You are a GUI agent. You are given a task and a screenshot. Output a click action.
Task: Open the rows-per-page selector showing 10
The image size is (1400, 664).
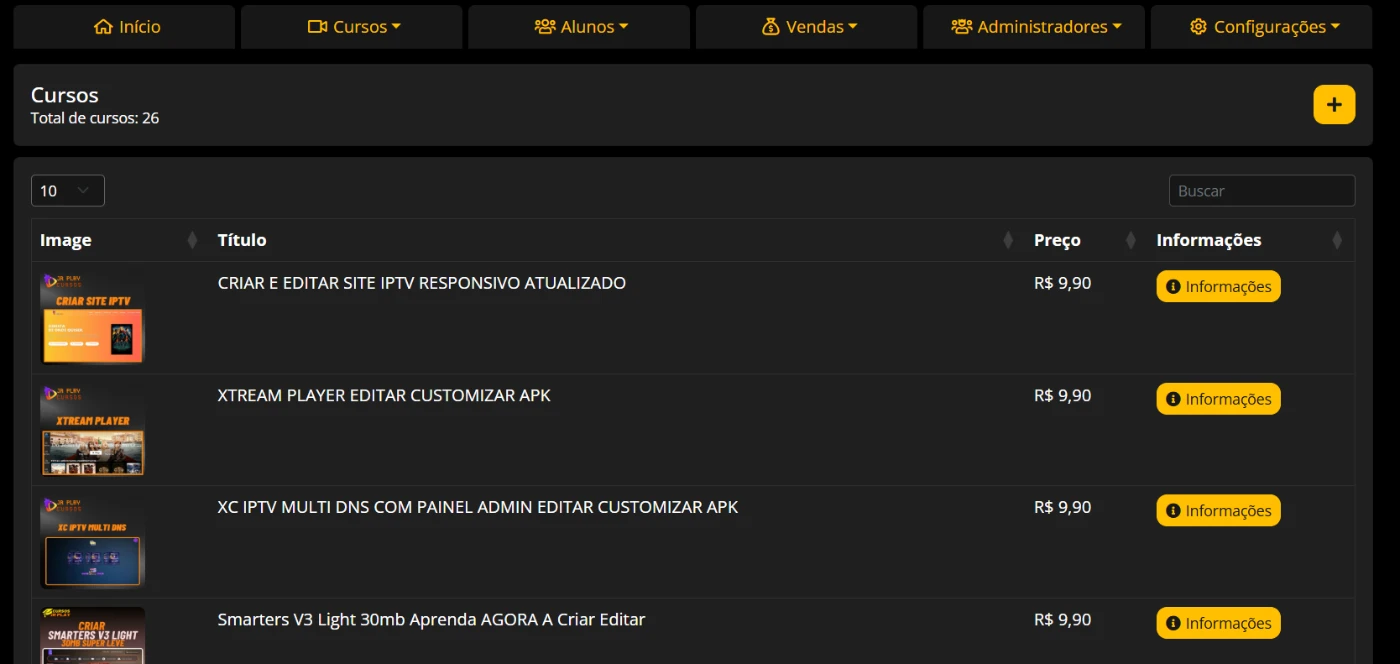click(x=67, y=191)
